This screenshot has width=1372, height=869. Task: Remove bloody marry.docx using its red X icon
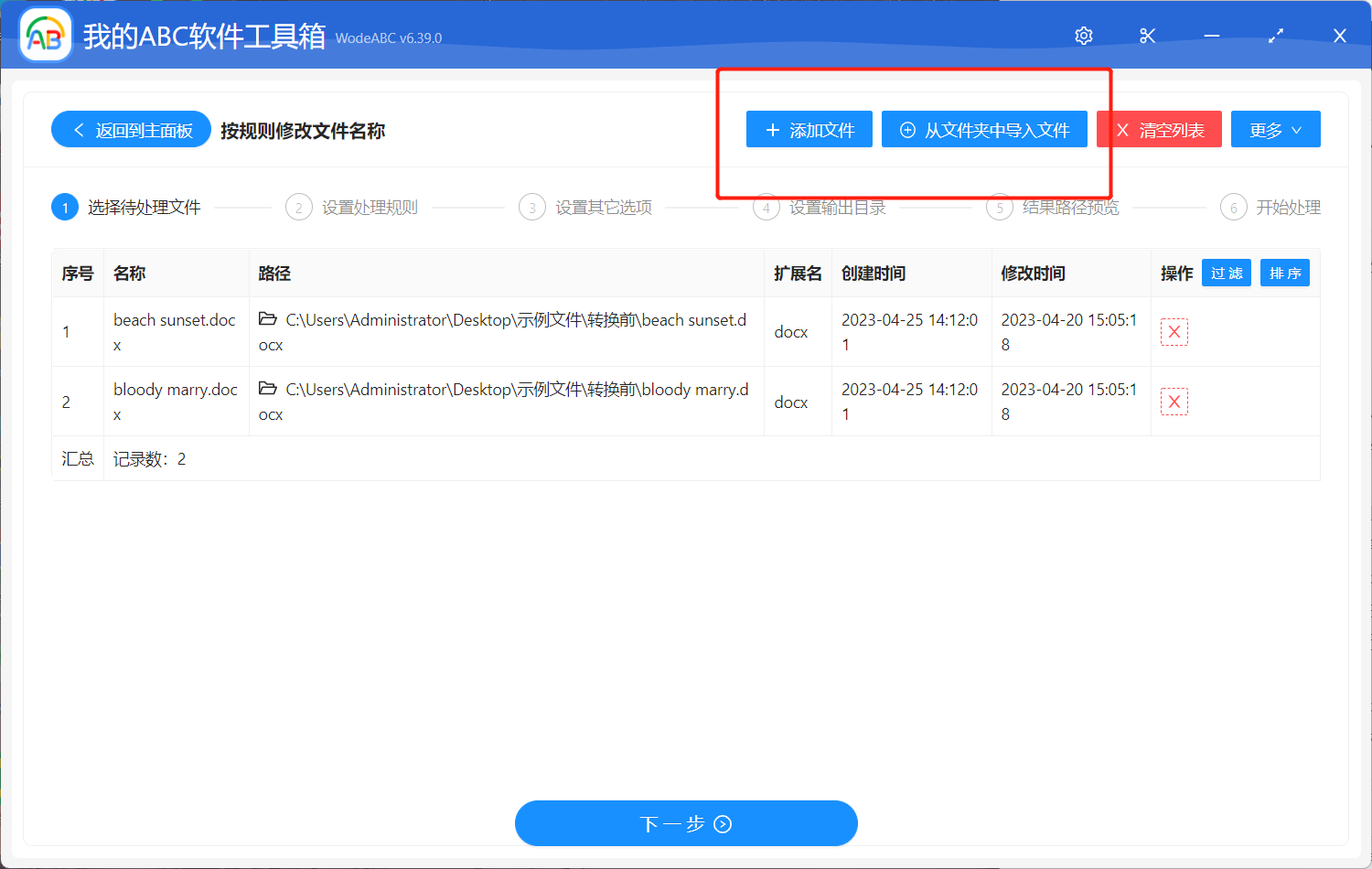click(1174, 401)
